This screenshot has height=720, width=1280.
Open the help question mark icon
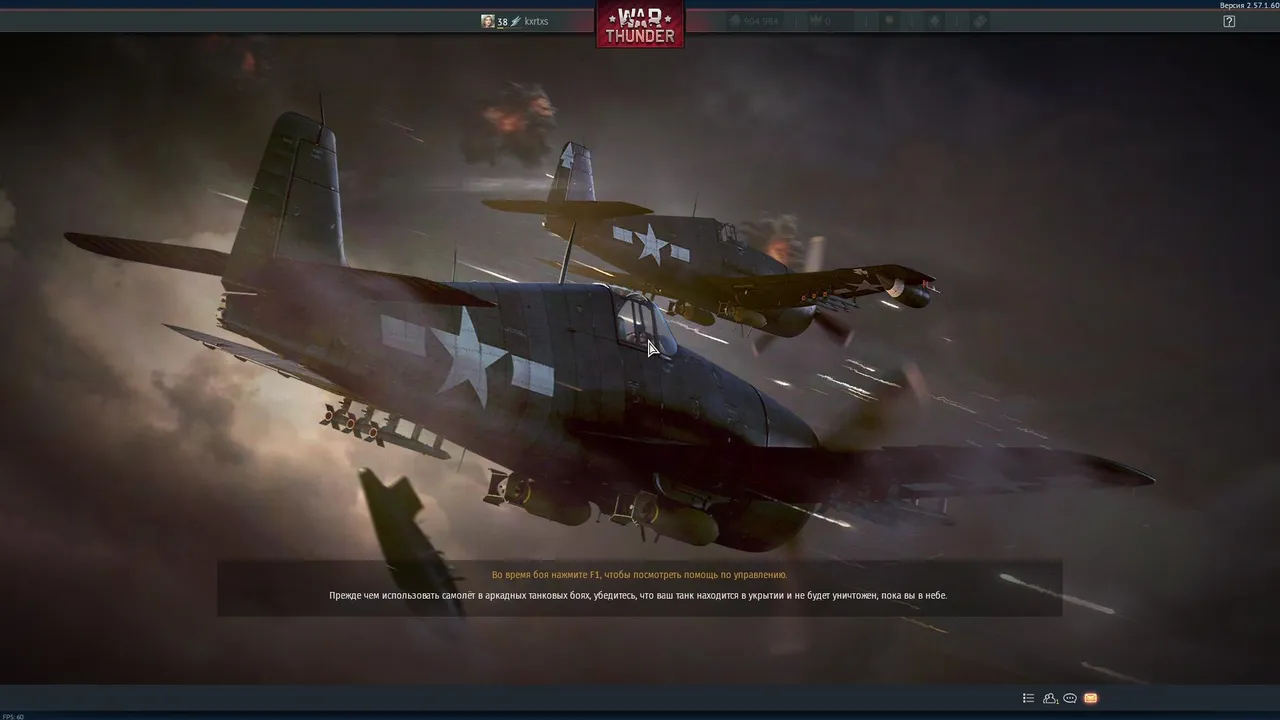[x=1229, y=21]
